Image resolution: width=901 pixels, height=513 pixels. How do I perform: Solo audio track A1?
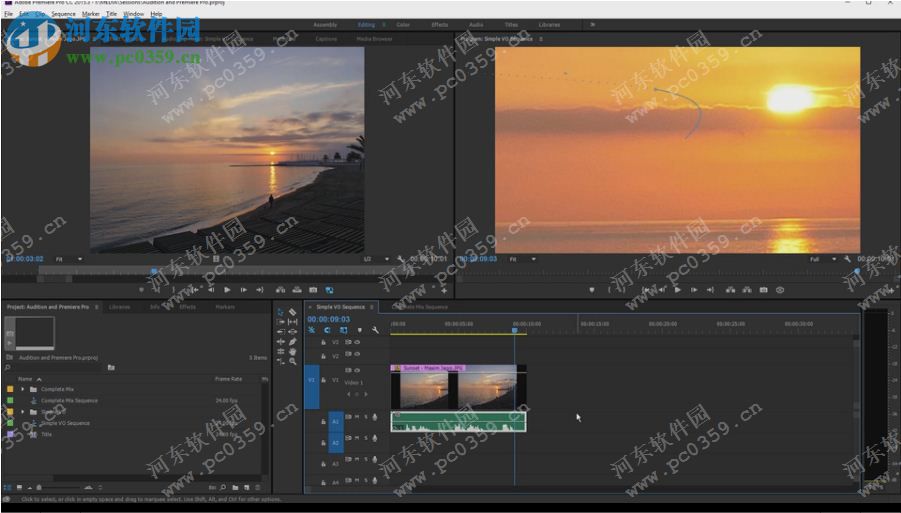tap(365, 417)
